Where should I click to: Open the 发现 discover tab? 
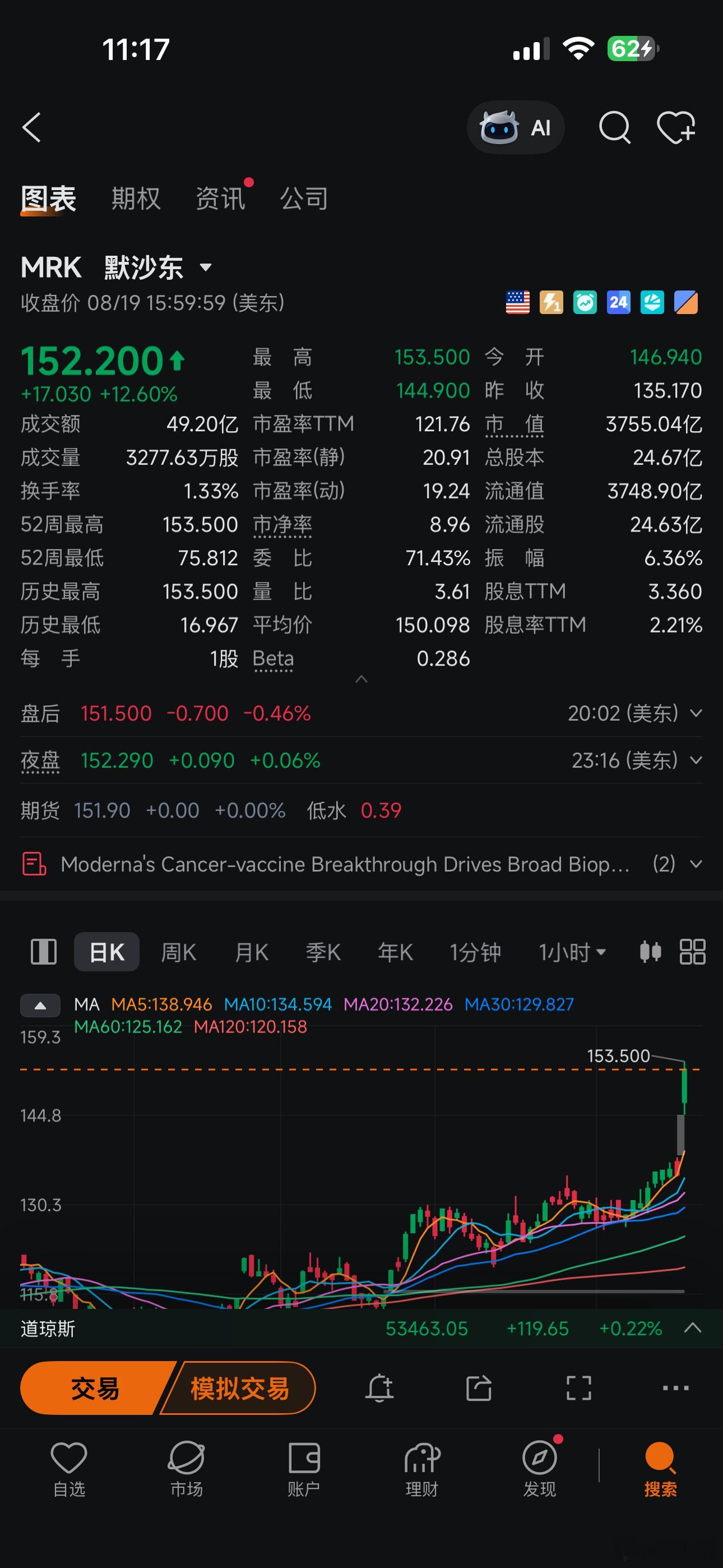coord(540,1469)
